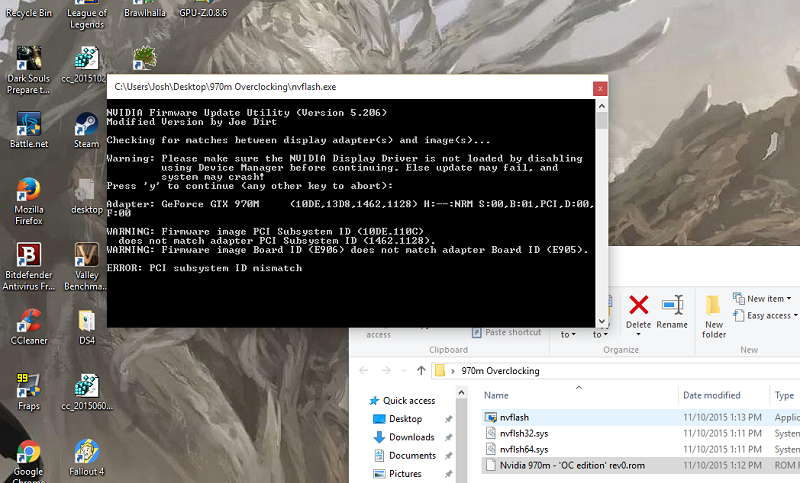Create a New folder from ribbon

[713, 316]
